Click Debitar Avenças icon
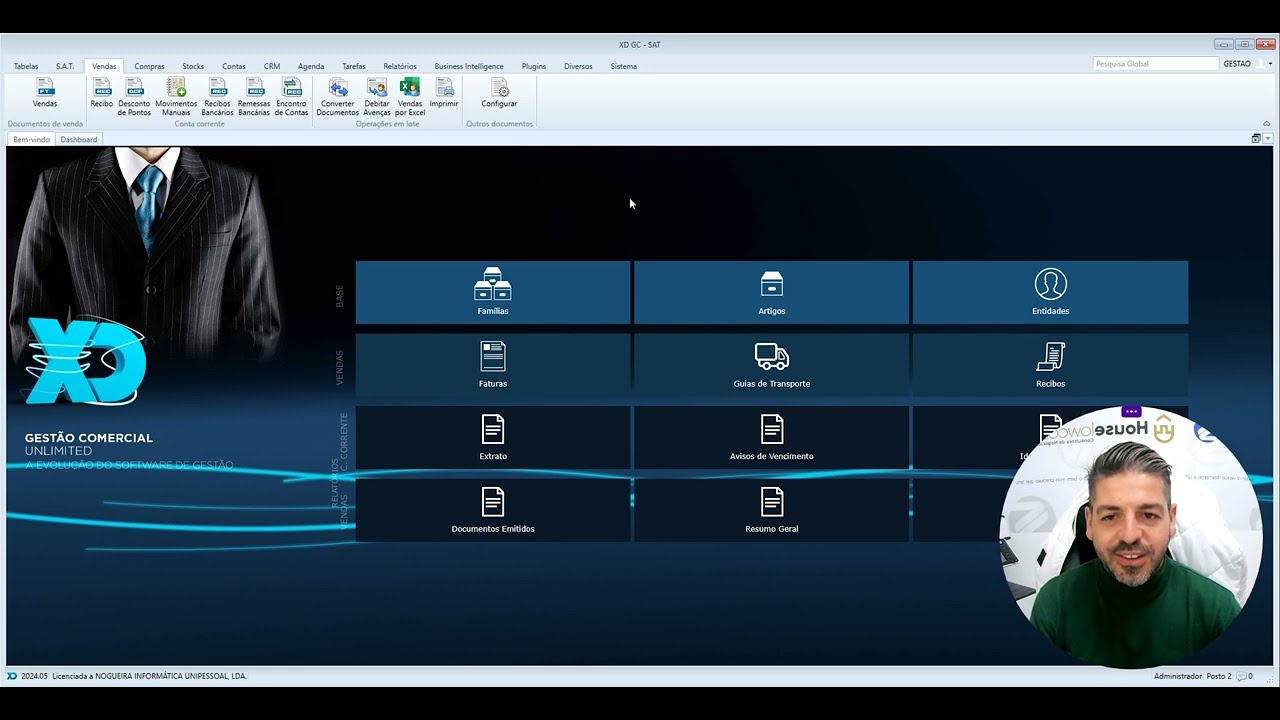 coord(377,97)
